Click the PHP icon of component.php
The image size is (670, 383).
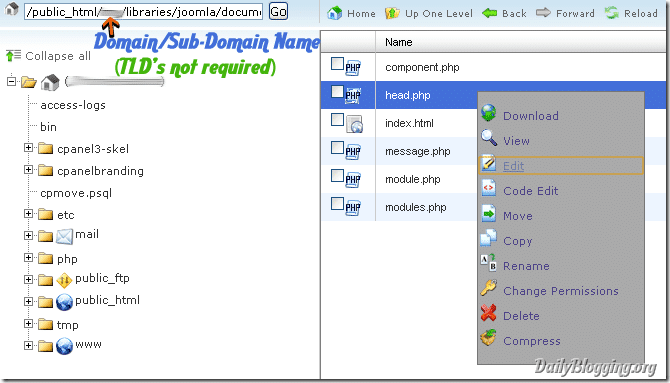tap(353, 68)
